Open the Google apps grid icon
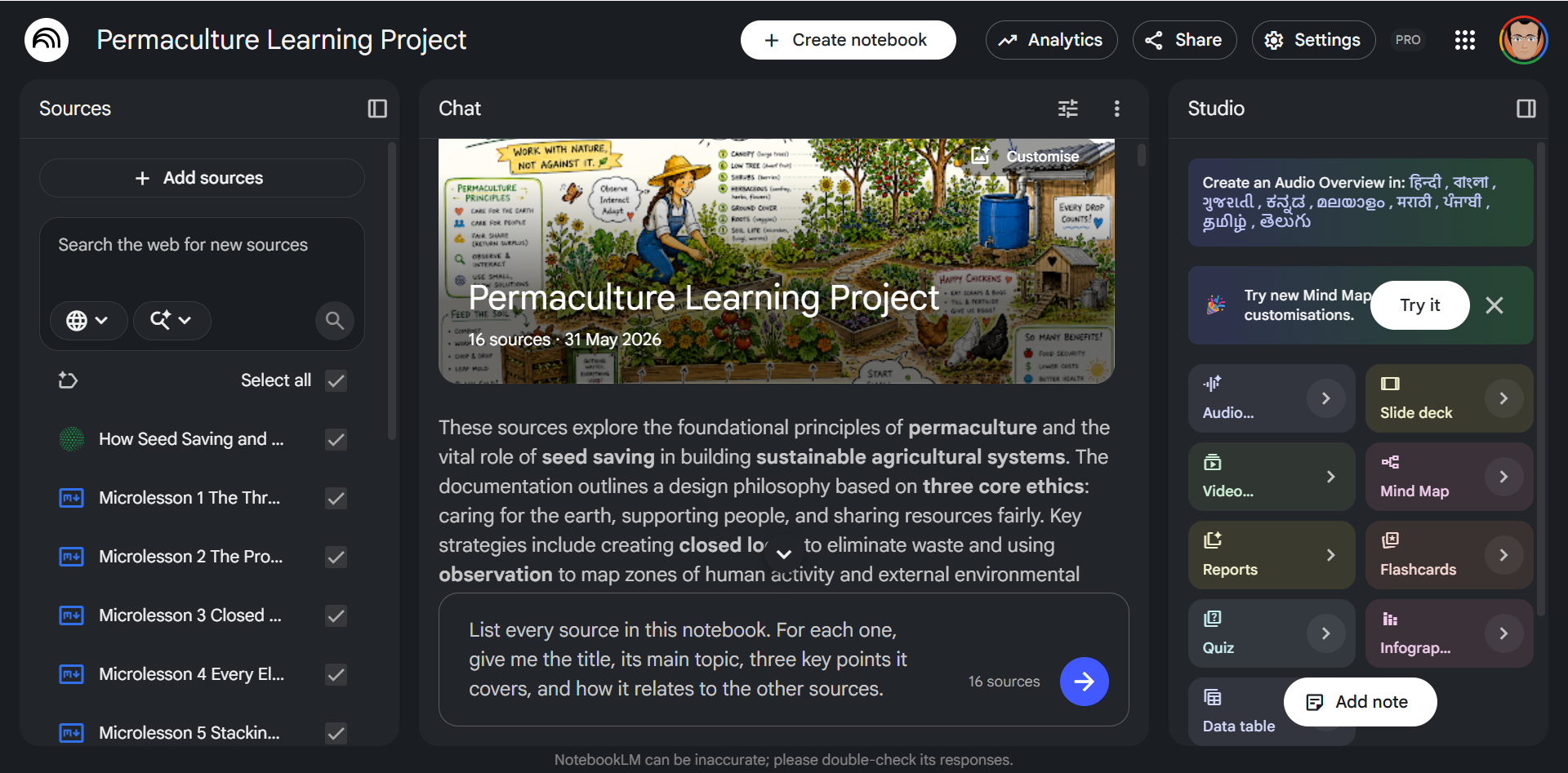Image resolution: width=1568 pixels, height=773 pixels. tap(1465, 40)
